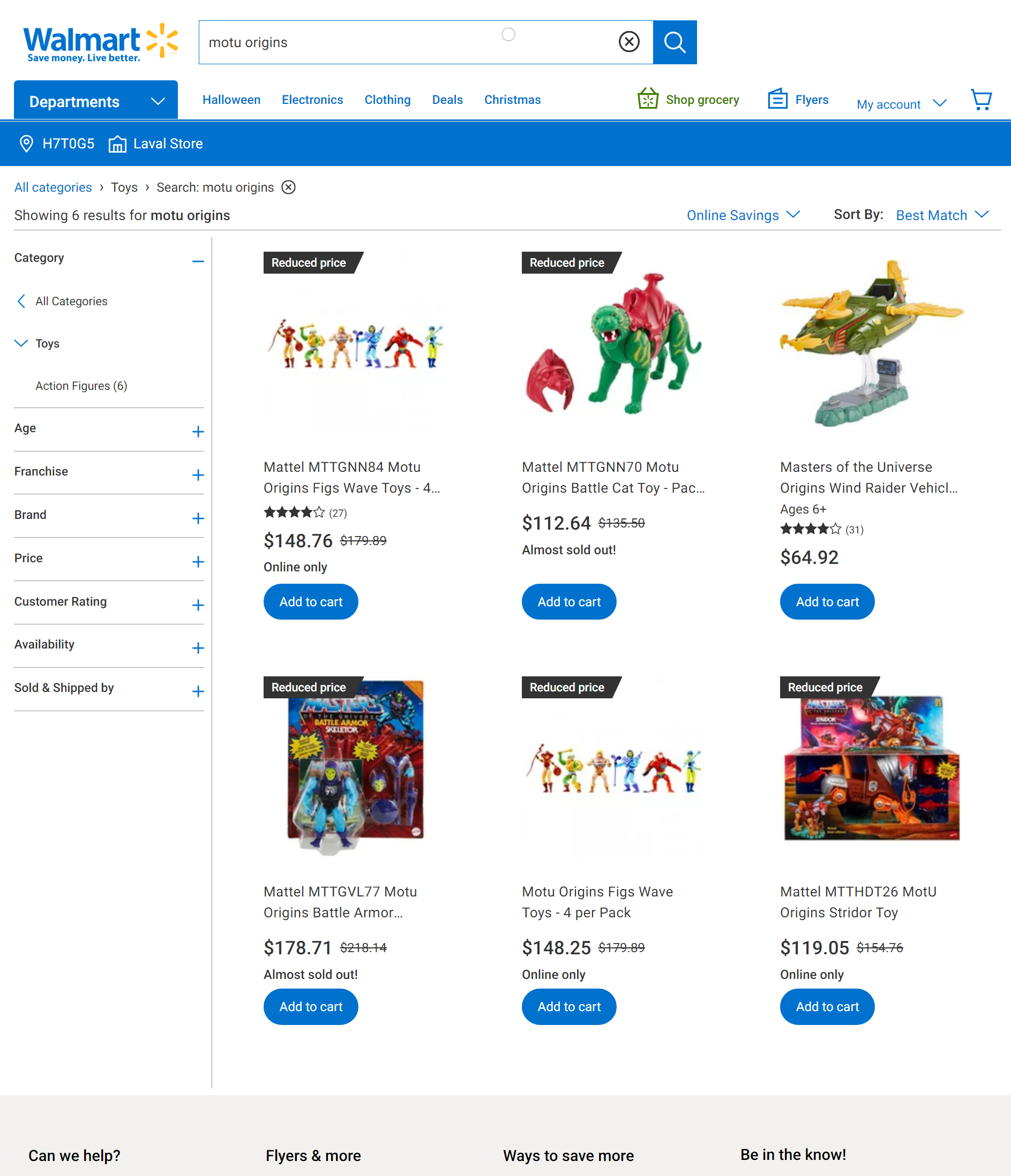
Task: Open the Christmas menu link
Action: tap(512, 100)
